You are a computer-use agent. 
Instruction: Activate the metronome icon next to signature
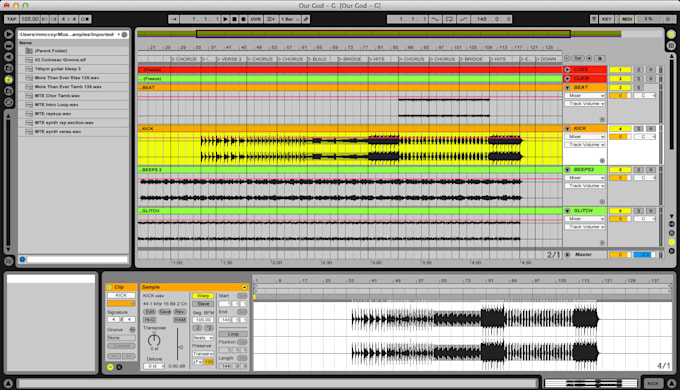[x=85, y=19]
